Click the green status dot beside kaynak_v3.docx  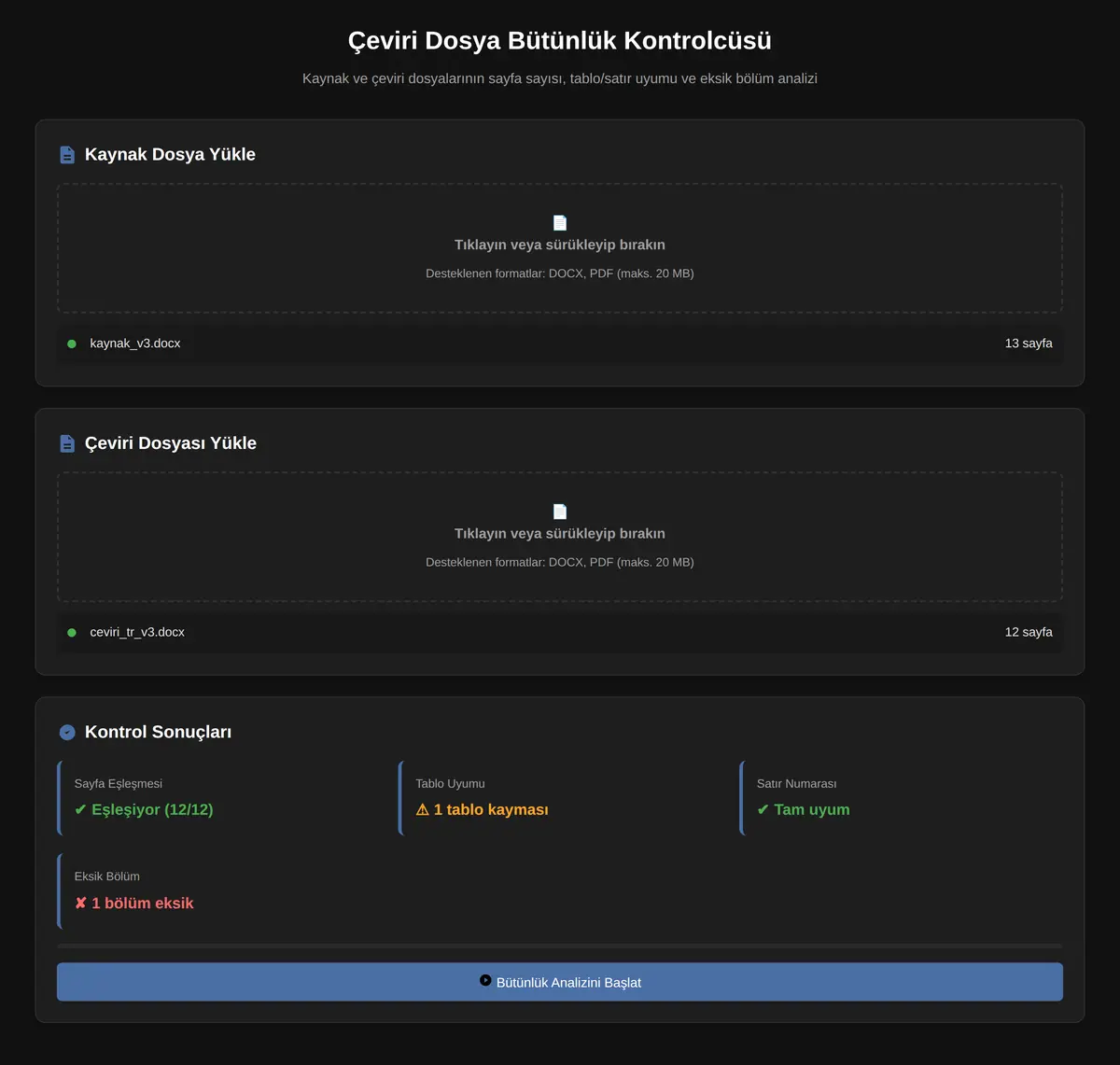pyautogui.click(x=72, y=343)
